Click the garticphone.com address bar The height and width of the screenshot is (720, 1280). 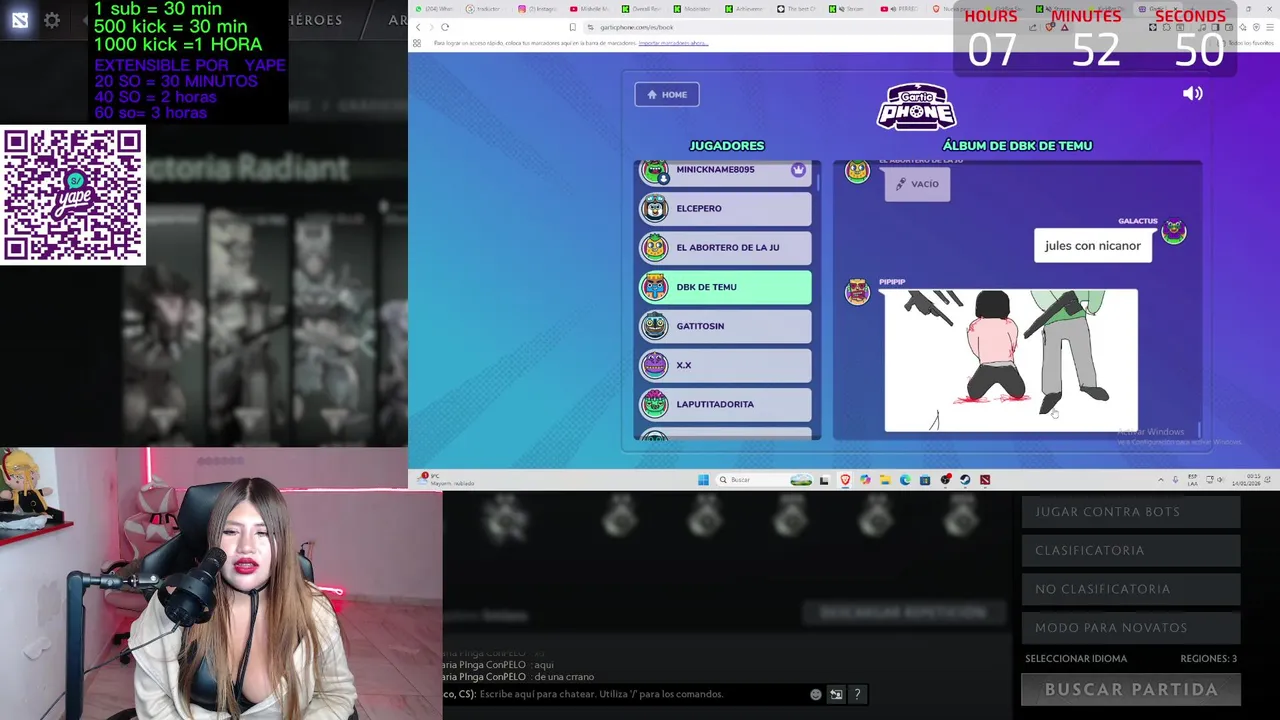tap(800, 27)
